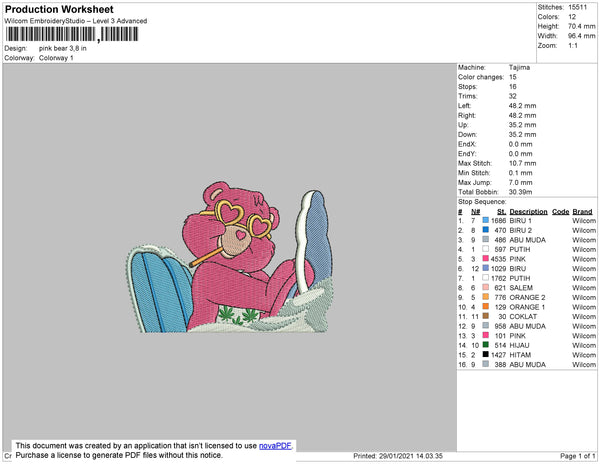
Task: Pick the light orange swatch for ORANGE 2
Action: (486, 297)
